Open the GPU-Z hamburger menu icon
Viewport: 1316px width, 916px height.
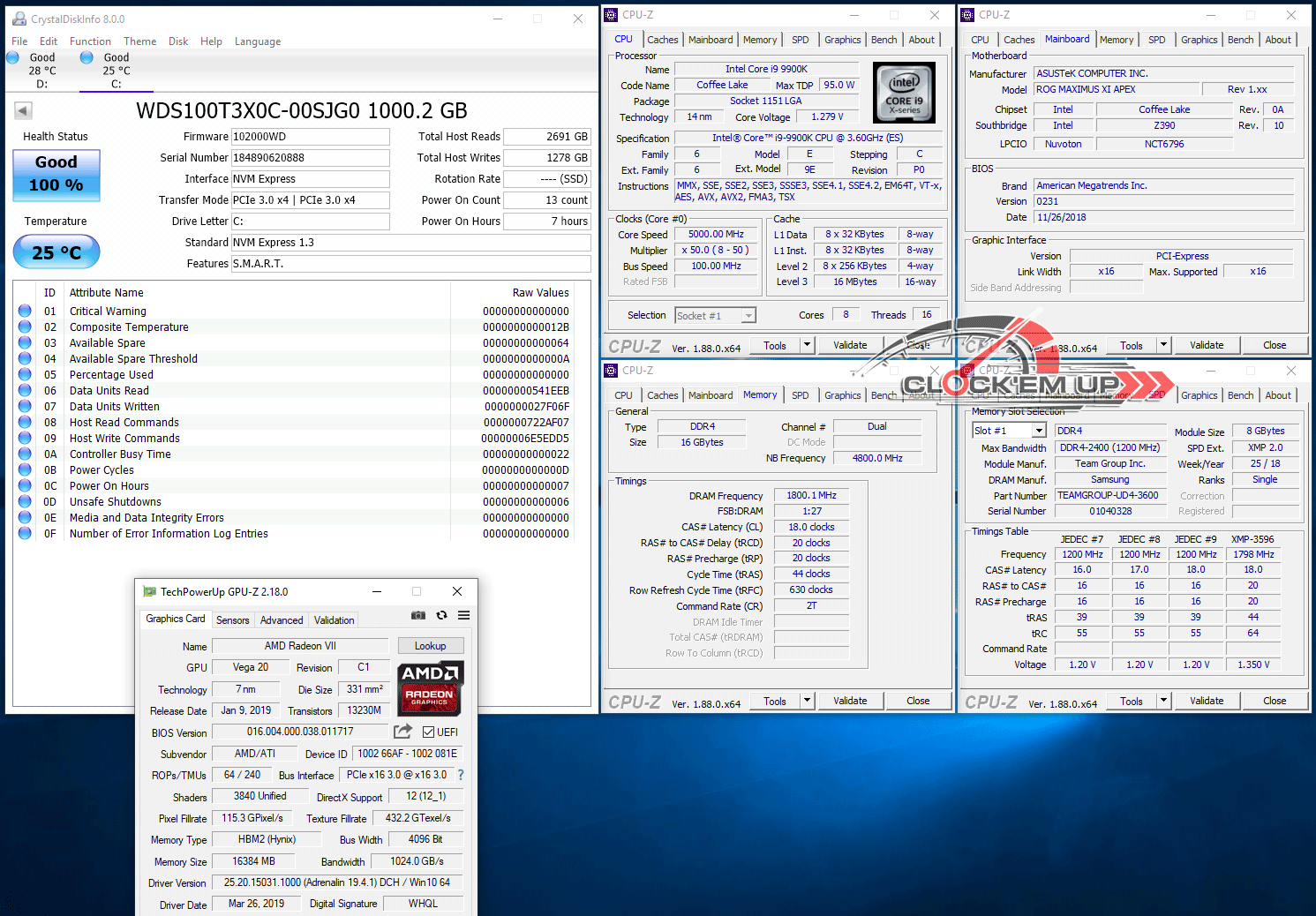(x=463, y=615)
